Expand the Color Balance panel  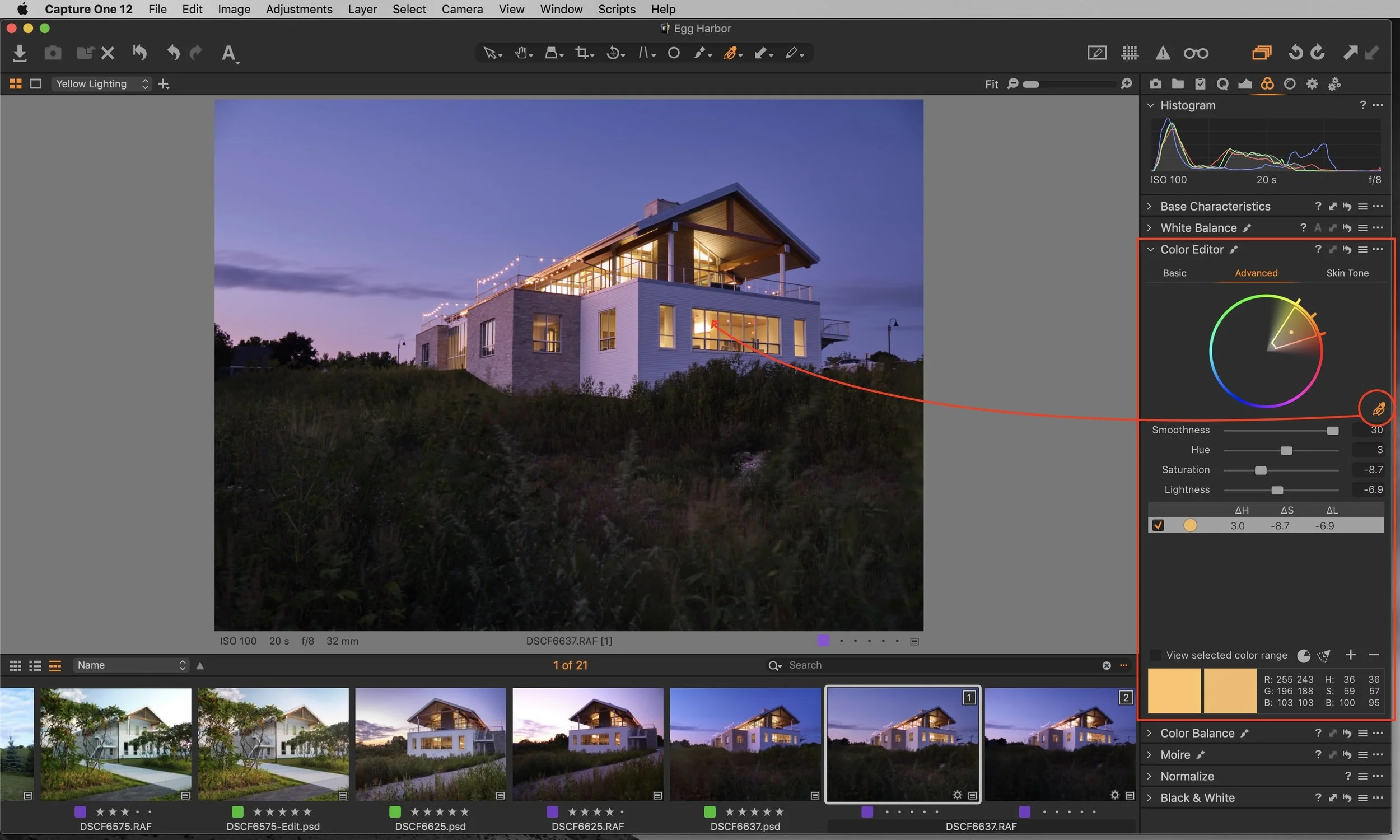coord(1149,733)
